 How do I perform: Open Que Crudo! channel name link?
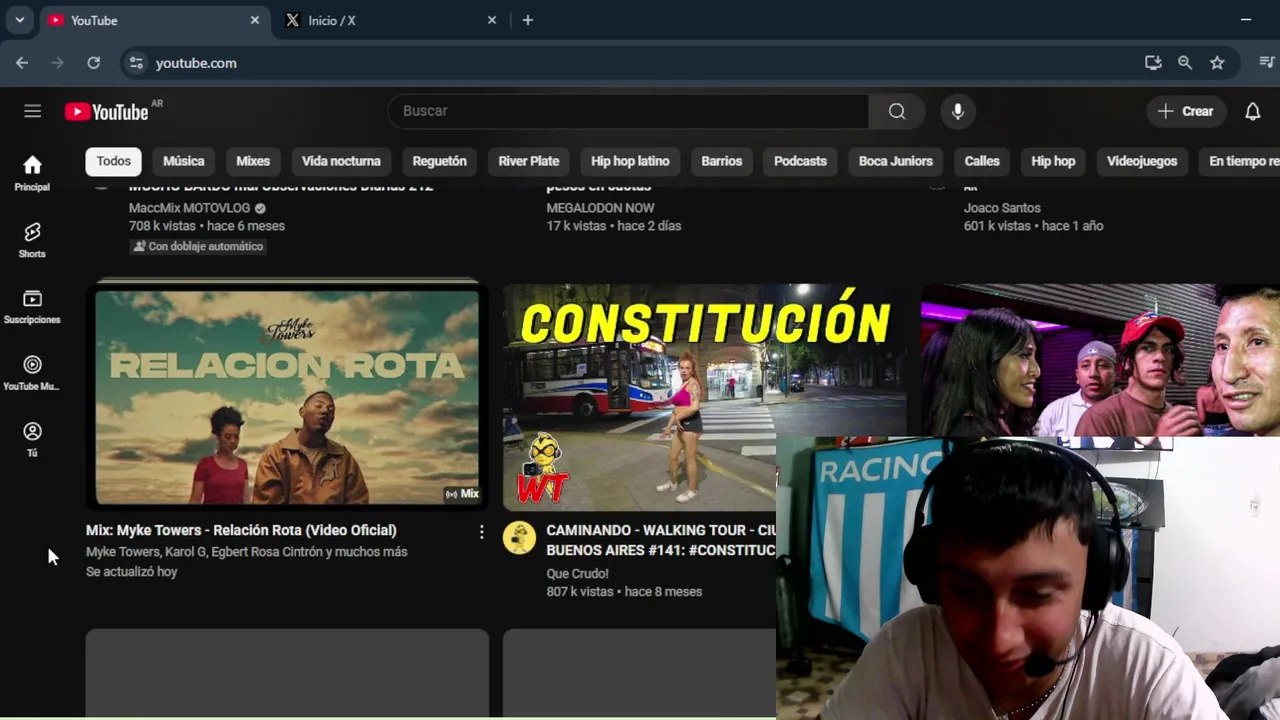[x=577, y=573]
